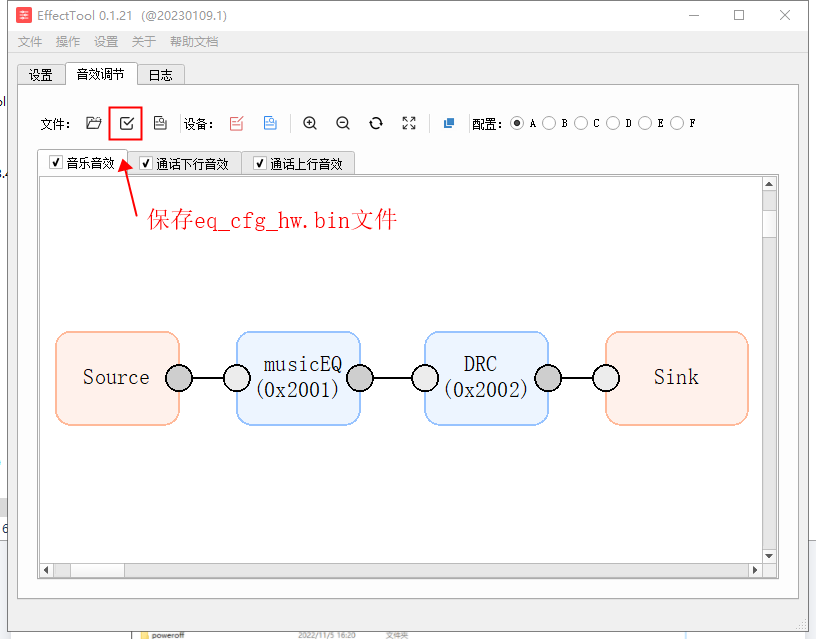Click the save-as disk icon beside the checkmark icon
The width and height of the screenshot is (816, 639).
pyautogui.click(x=160, y=123)
